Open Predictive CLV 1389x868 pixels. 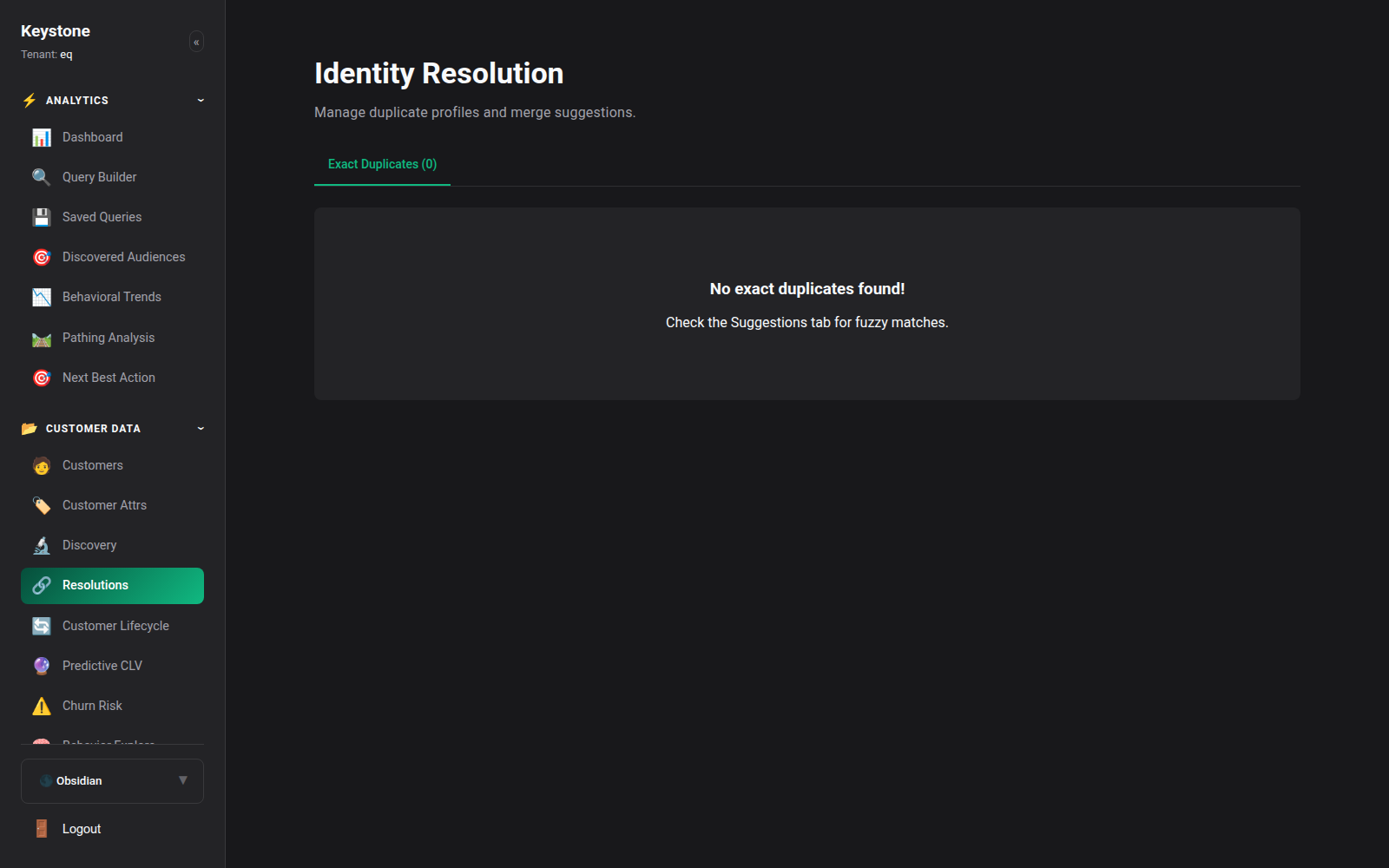(x=112, y=666)
